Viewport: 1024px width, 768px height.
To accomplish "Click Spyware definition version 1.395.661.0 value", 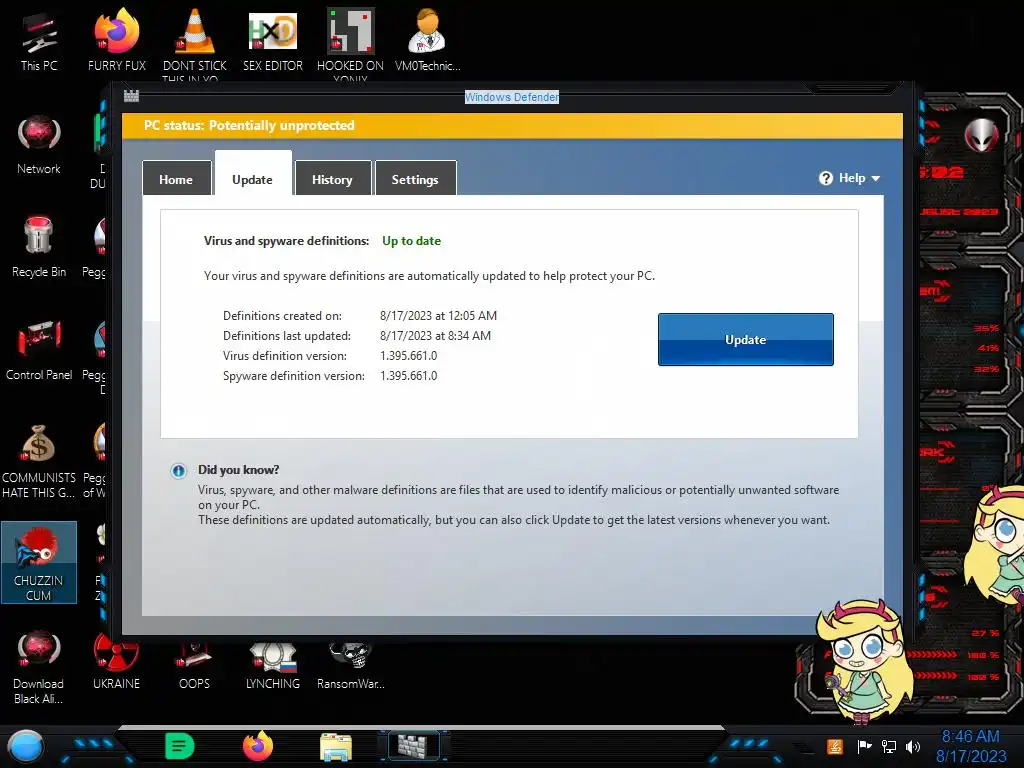I will 409,376.
